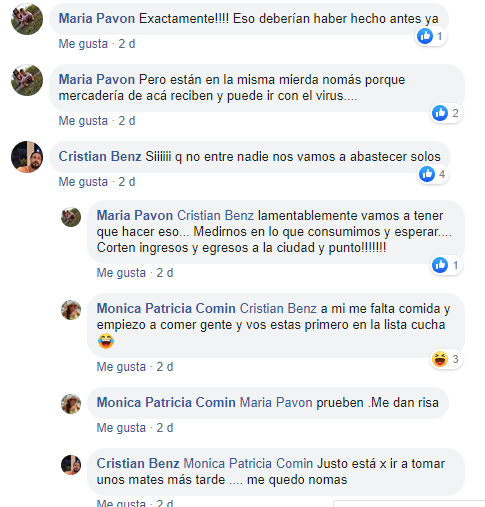Click Monica Patricia Comin's avatar on "falta comida" reply

pos(71,310)
